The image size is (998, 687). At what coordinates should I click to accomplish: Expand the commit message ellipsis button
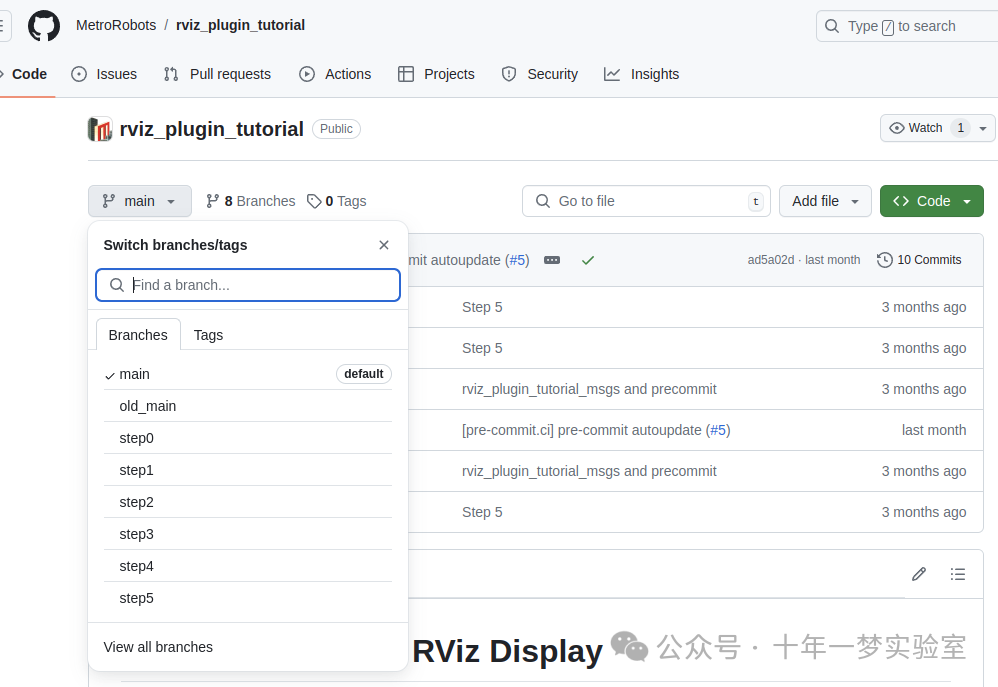pyautogui.click(x=552, y=260)
